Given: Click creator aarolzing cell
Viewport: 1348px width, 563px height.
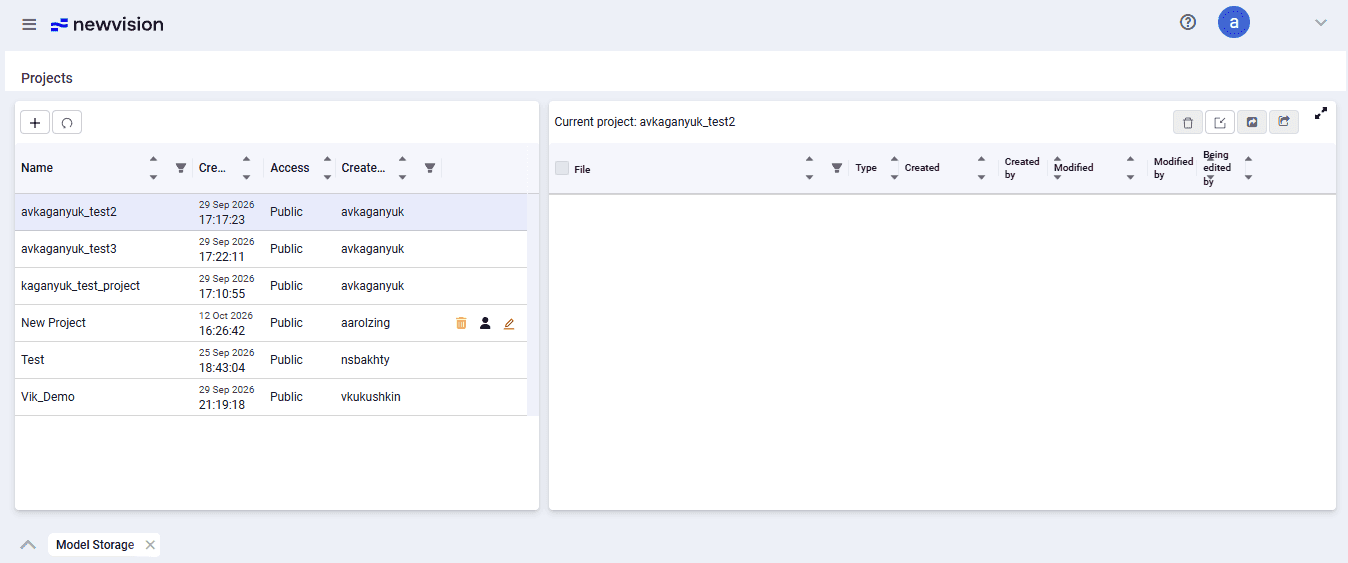Looking at the screenshot, I should pyautogui.click(x=366, y=323).
